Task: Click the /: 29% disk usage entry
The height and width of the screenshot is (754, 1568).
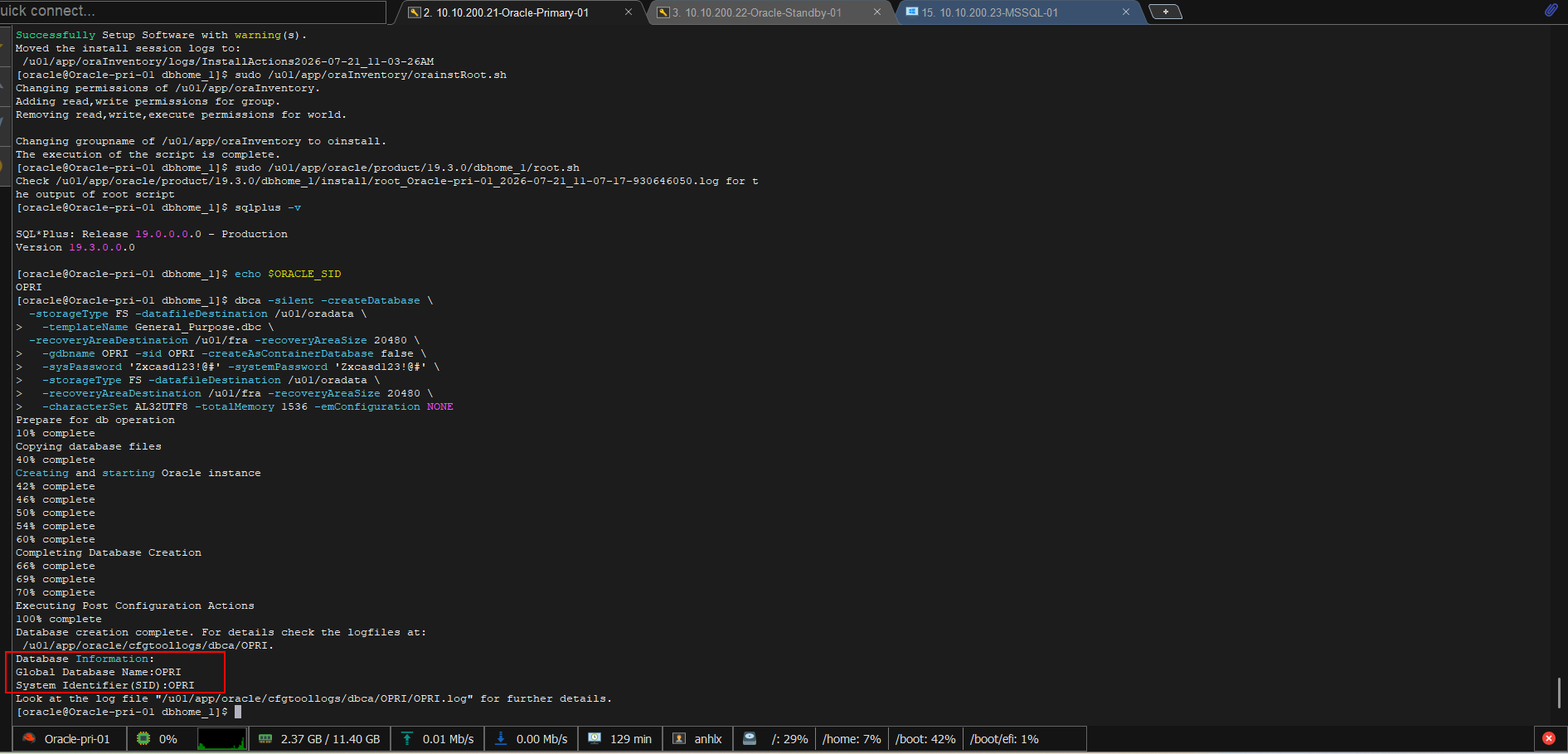Action: [789, 739]
